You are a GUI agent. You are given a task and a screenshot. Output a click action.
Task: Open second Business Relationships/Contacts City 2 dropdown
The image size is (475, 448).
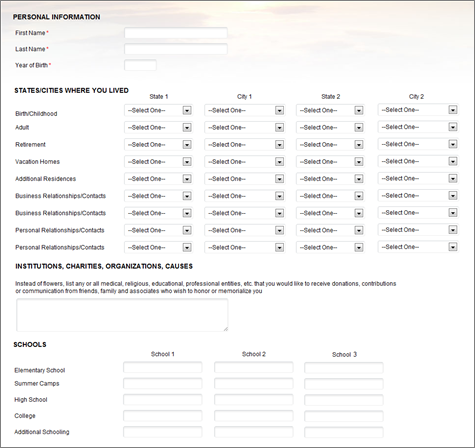(x=418, y=213)
